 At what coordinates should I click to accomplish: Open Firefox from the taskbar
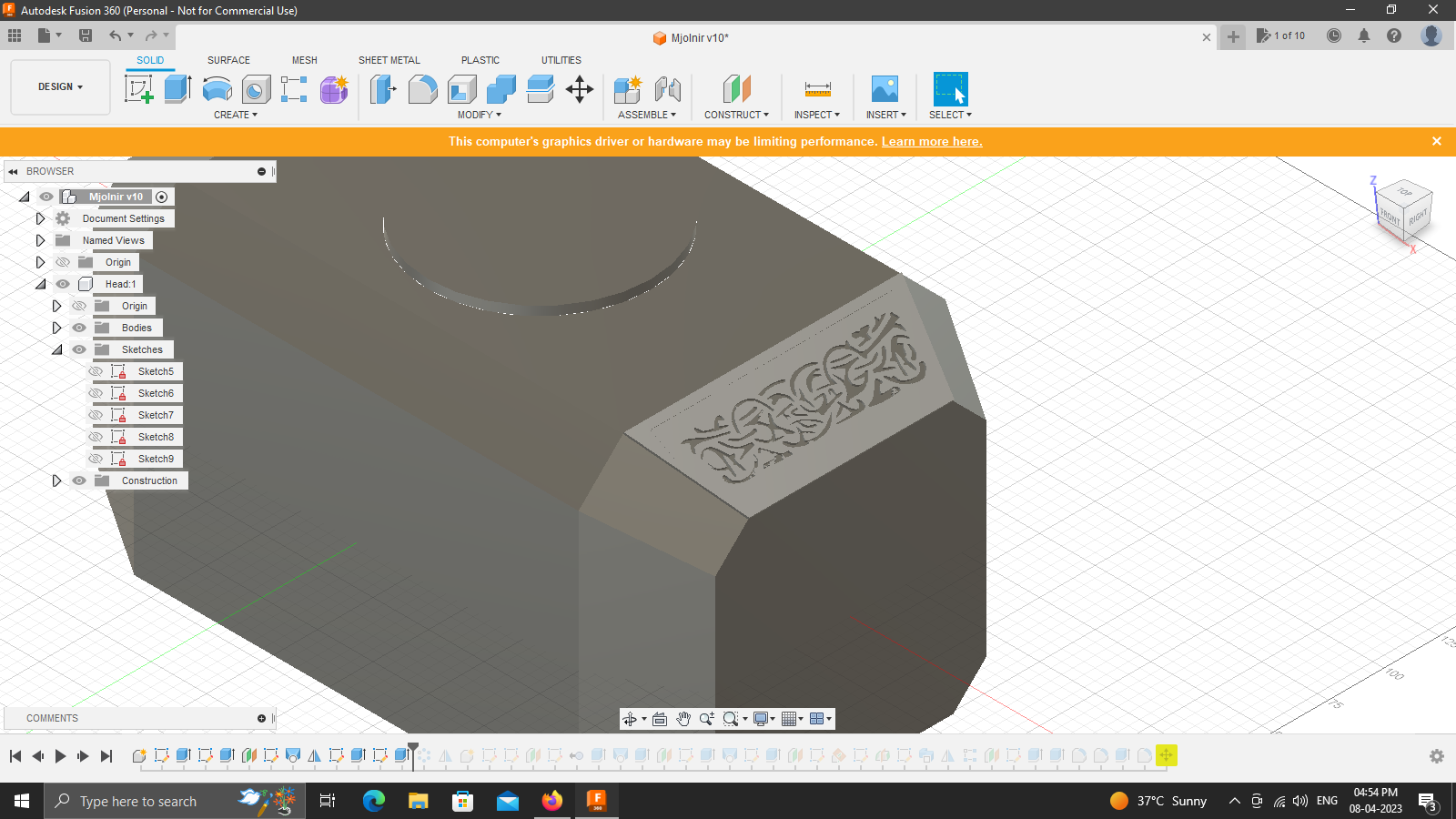coord(551,801)
